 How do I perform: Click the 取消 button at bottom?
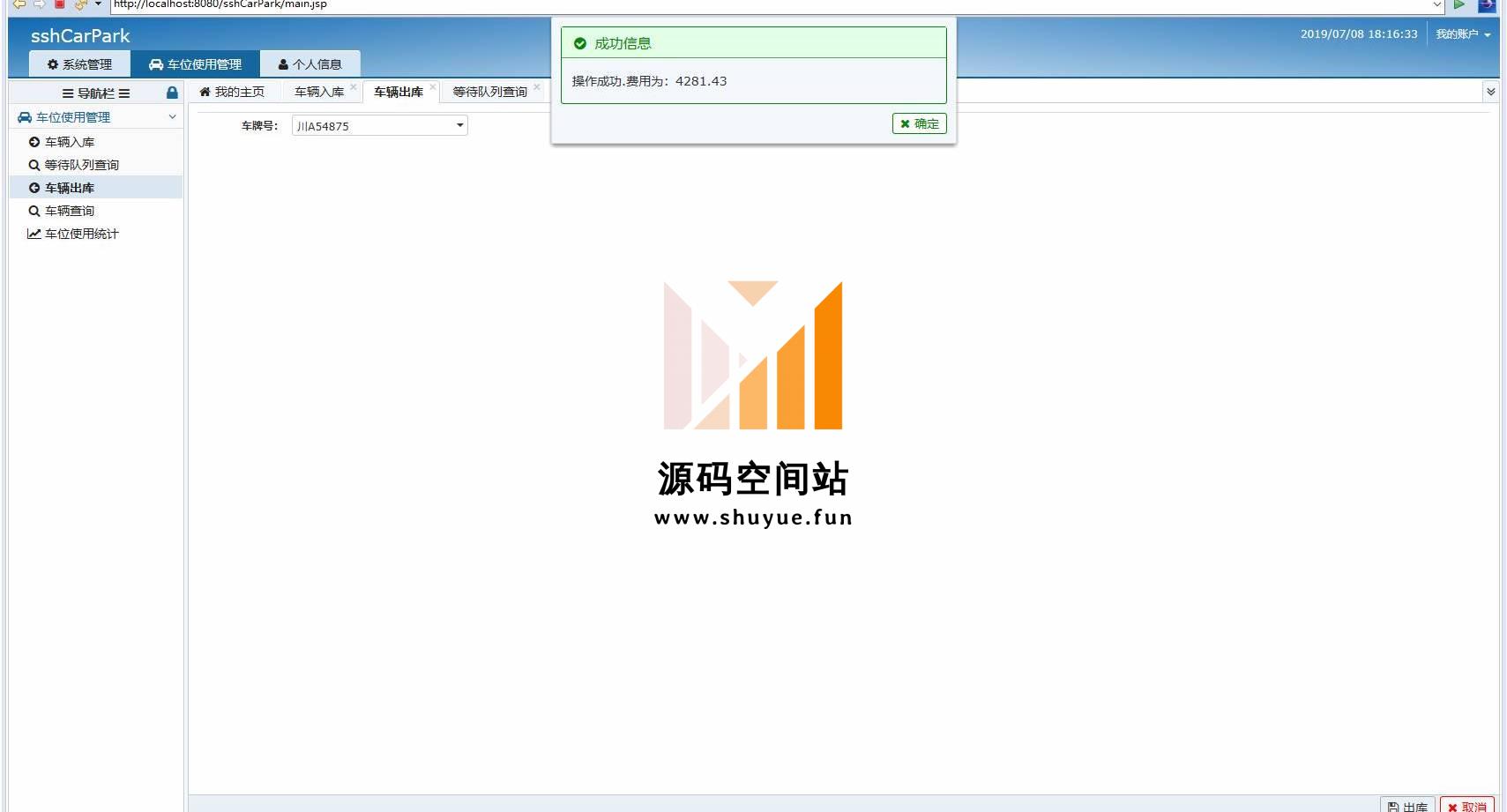(x=1467, y=806)
